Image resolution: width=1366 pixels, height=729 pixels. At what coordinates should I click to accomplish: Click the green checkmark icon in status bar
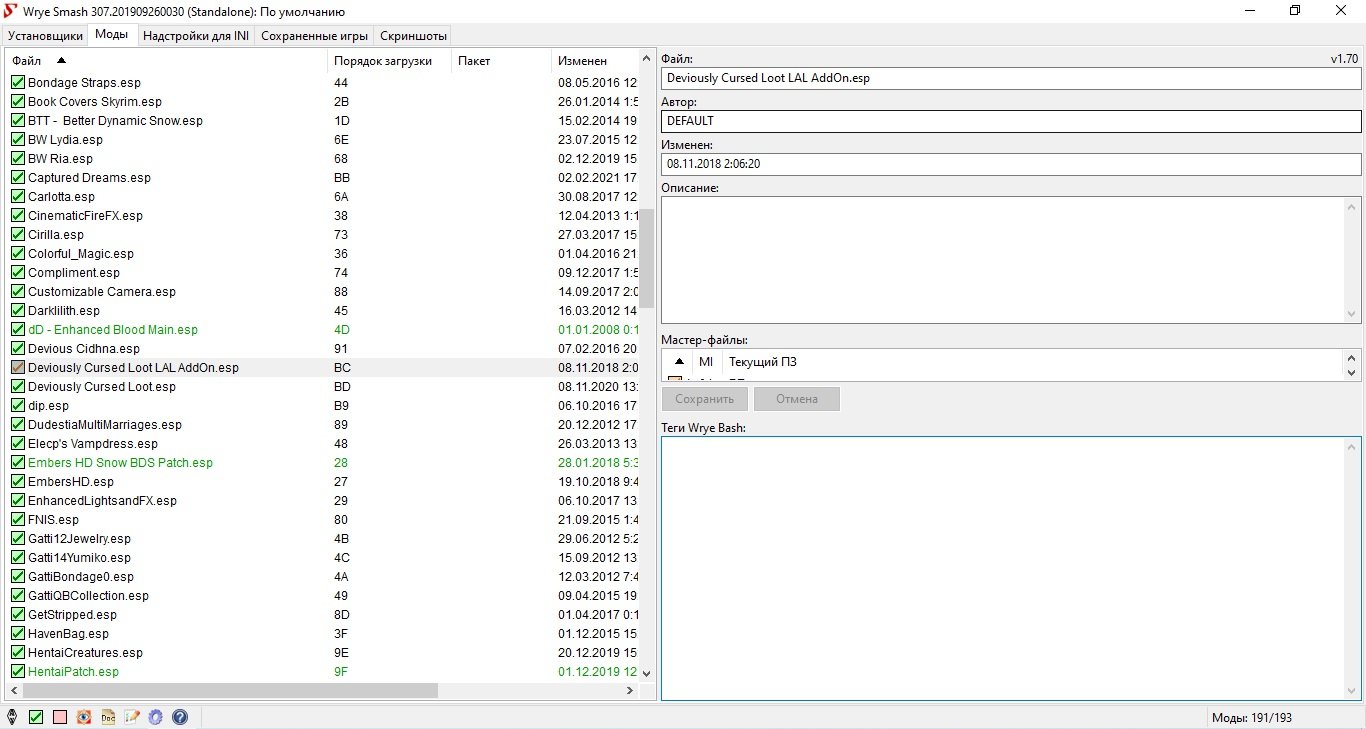click(x=36, y=717)
